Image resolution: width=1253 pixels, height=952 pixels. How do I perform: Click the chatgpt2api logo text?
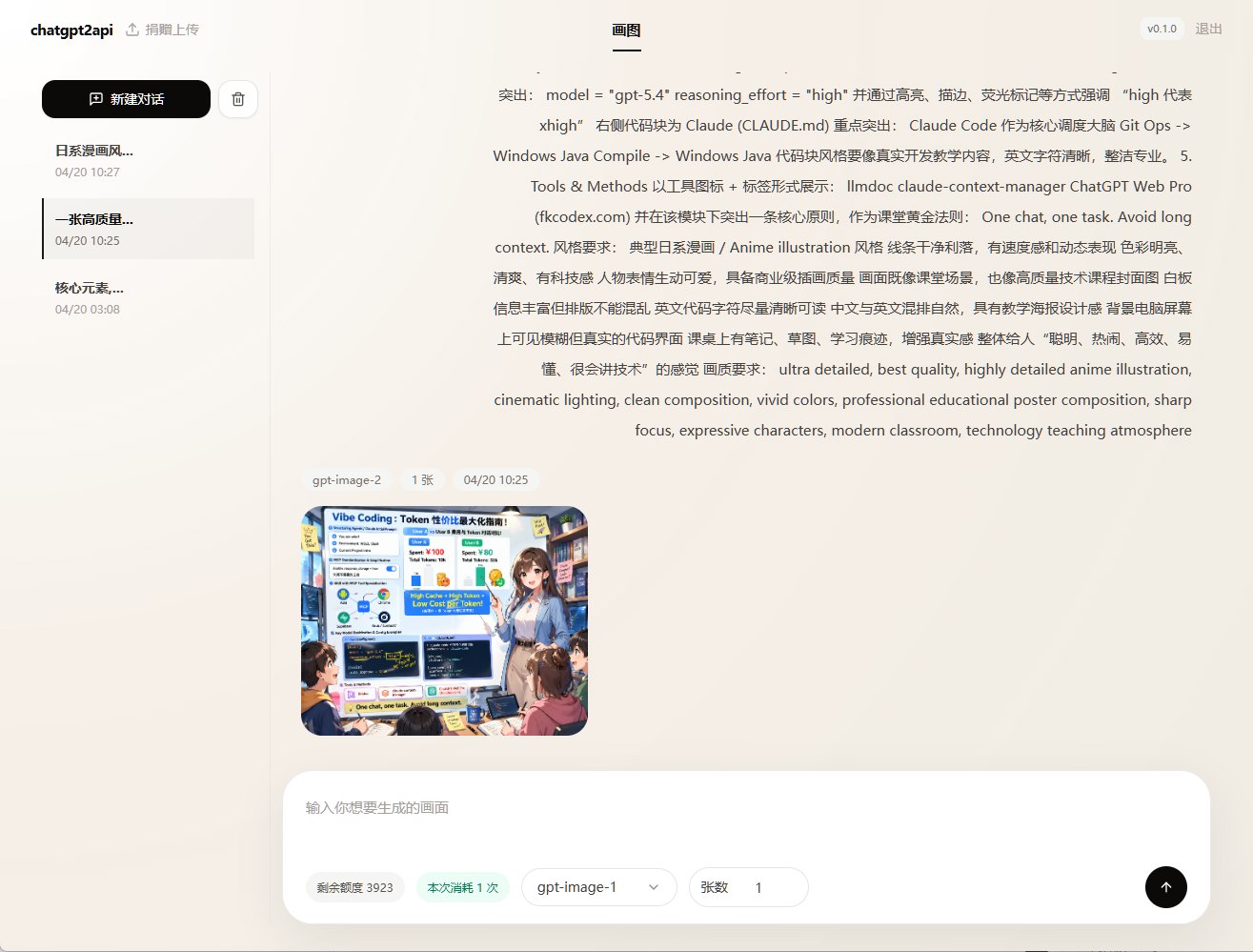71,30
